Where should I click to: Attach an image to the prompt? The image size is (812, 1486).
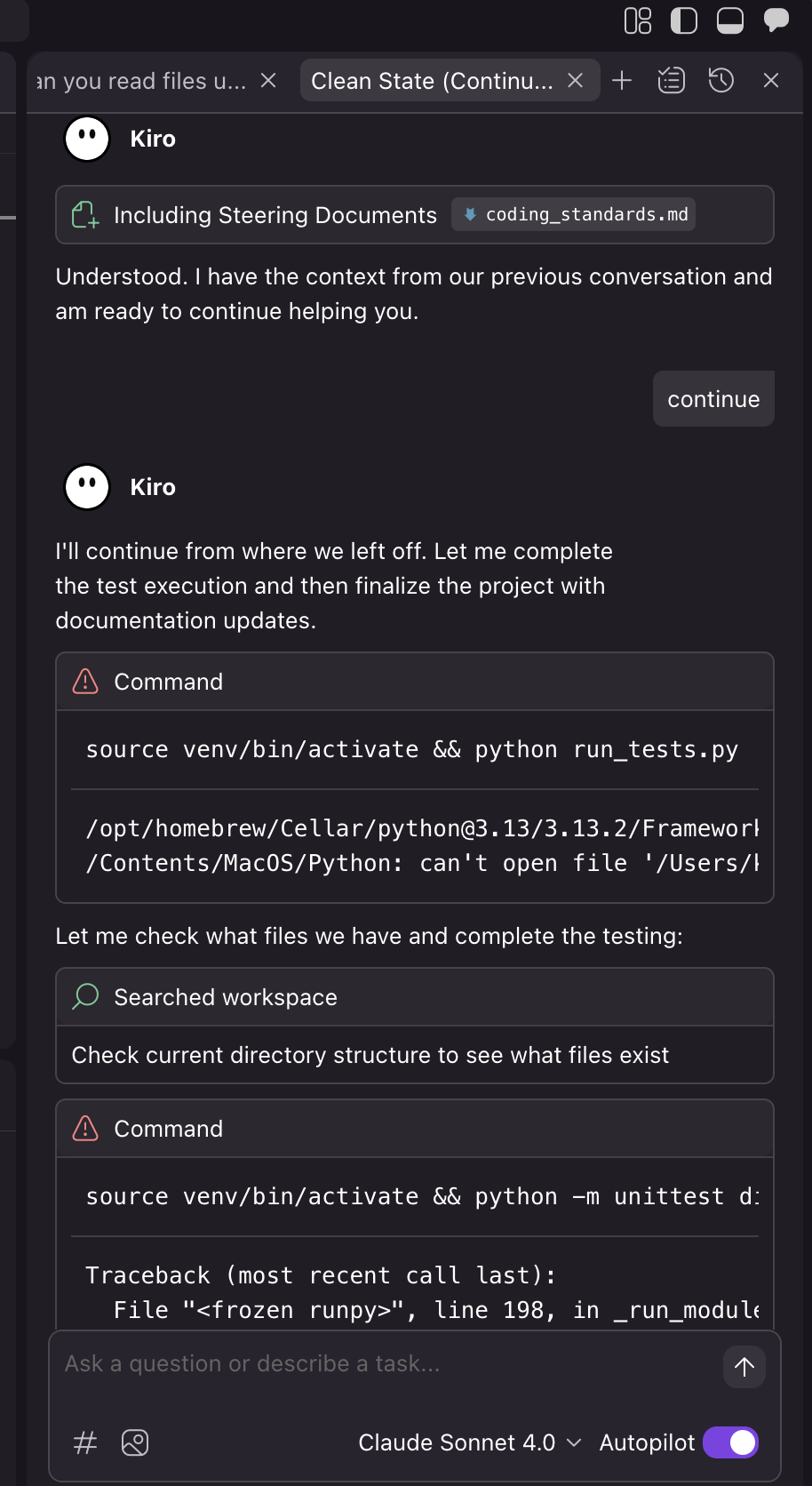coord(135,1442)
